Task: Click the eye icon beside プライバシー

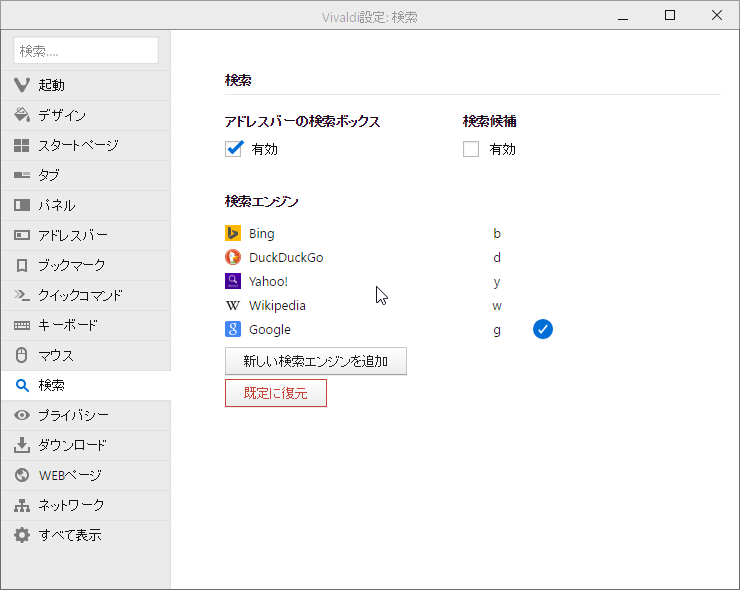Action: [22, 415]
